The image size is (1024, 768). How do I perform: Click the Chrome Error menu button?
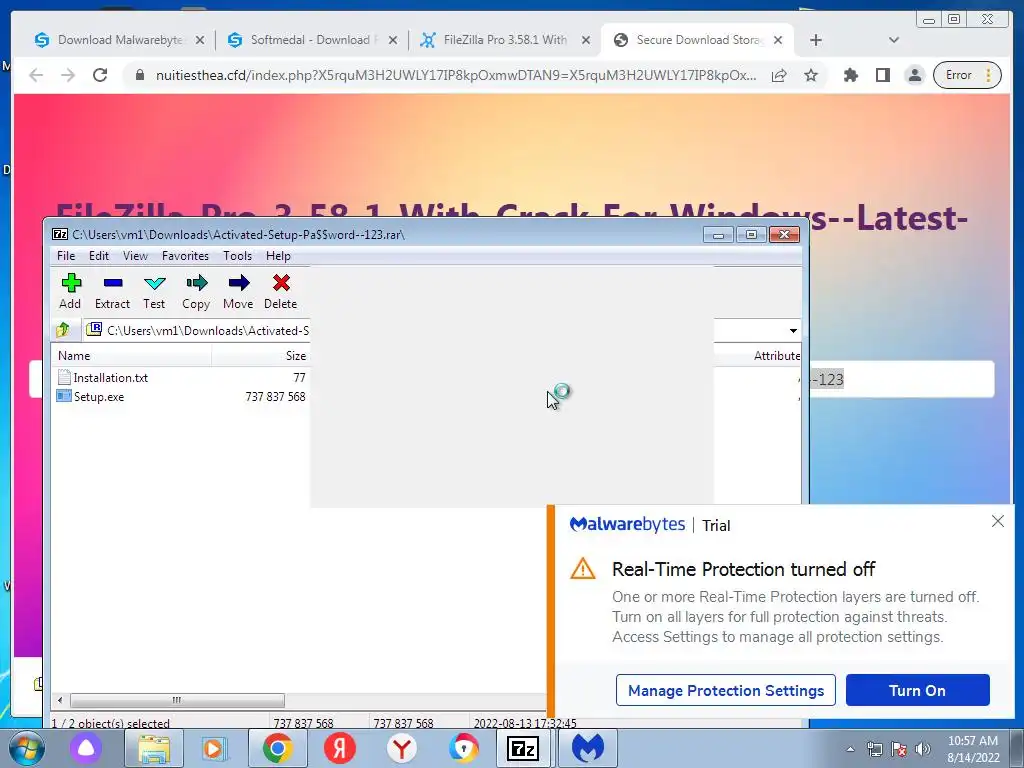coord(967,75)
